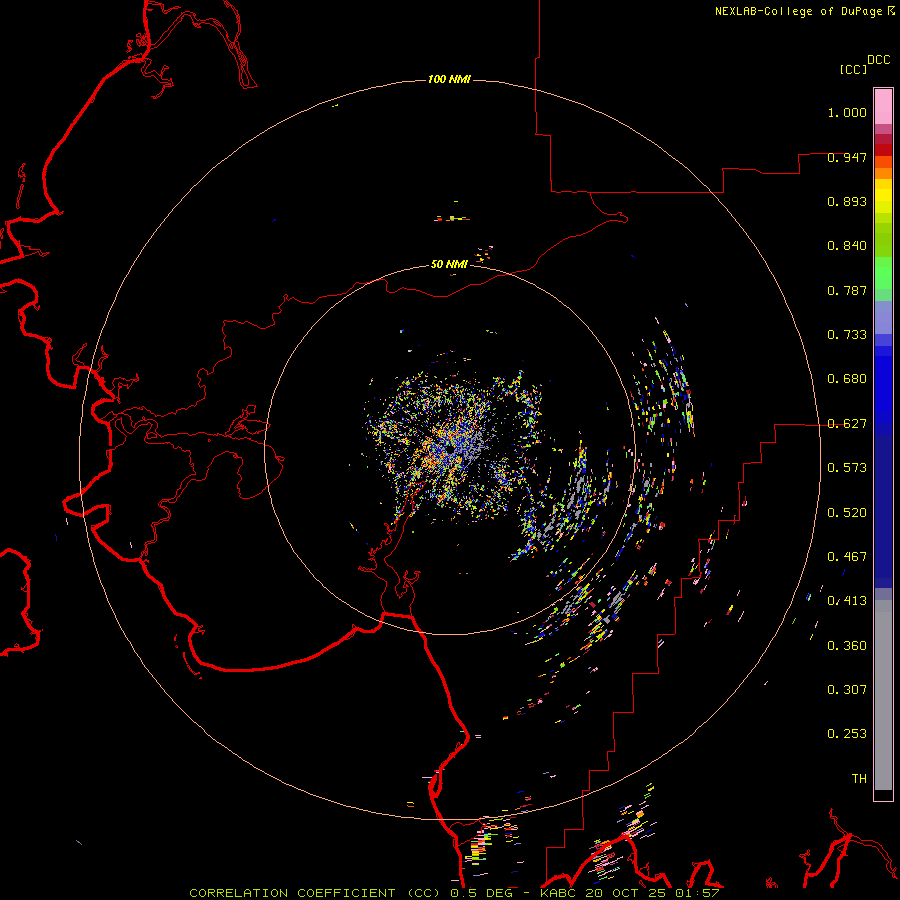Click the 0.520 value on the color scale
The image size is (900, 900).
(847, 513)
